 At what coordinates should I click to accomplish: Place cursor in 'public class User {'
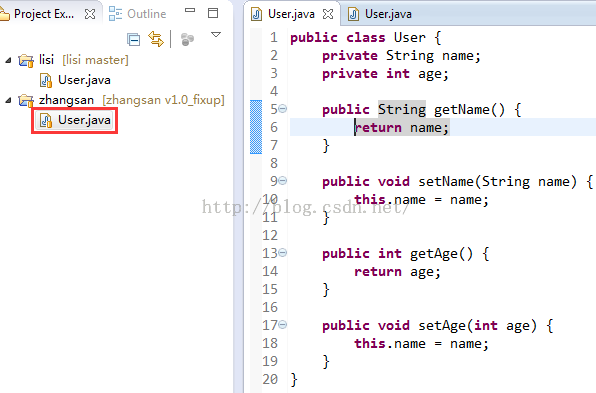366,38
